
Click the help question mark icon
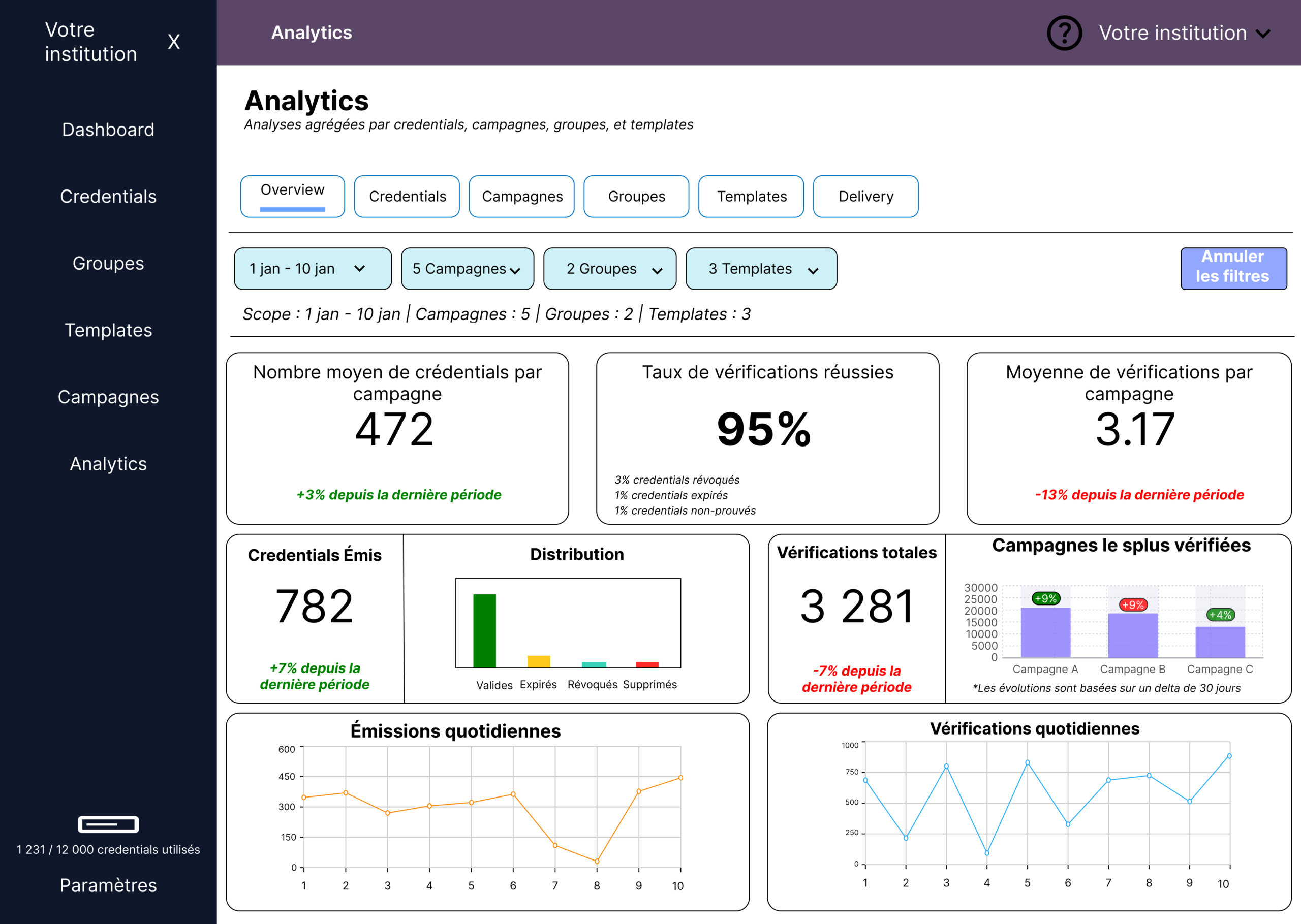1064,33
